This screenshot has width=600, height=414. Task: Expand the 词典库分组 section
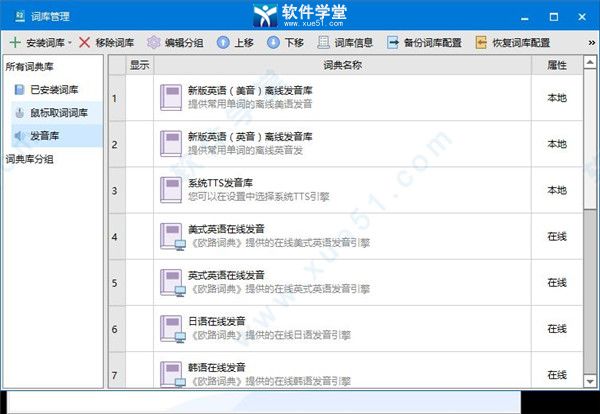(31, 158)
